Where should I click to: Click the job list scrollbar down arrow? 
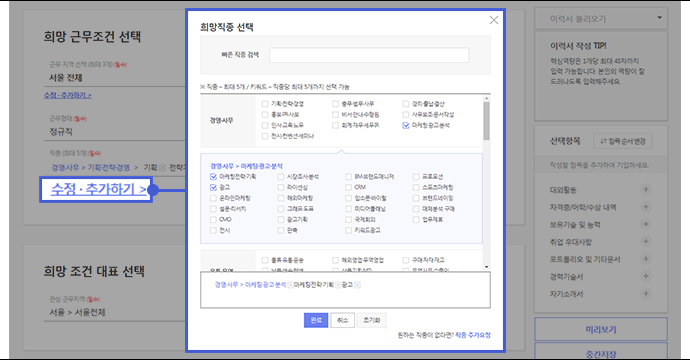coord(486,267)
